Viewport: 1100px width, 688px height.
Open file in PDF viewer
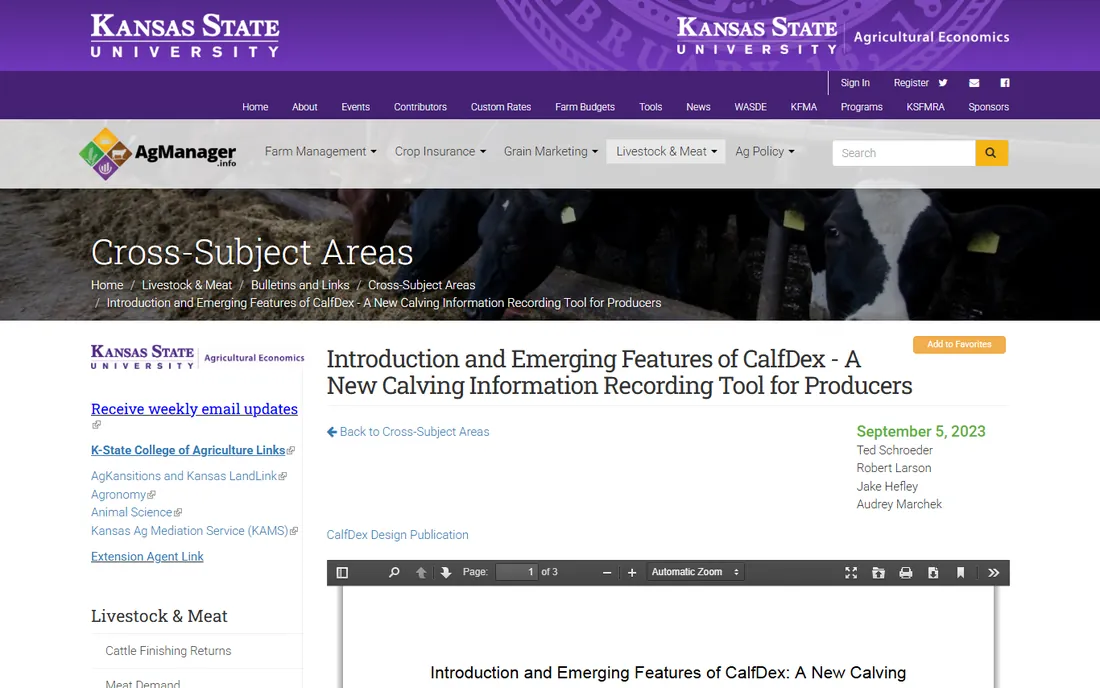[878, 572]
